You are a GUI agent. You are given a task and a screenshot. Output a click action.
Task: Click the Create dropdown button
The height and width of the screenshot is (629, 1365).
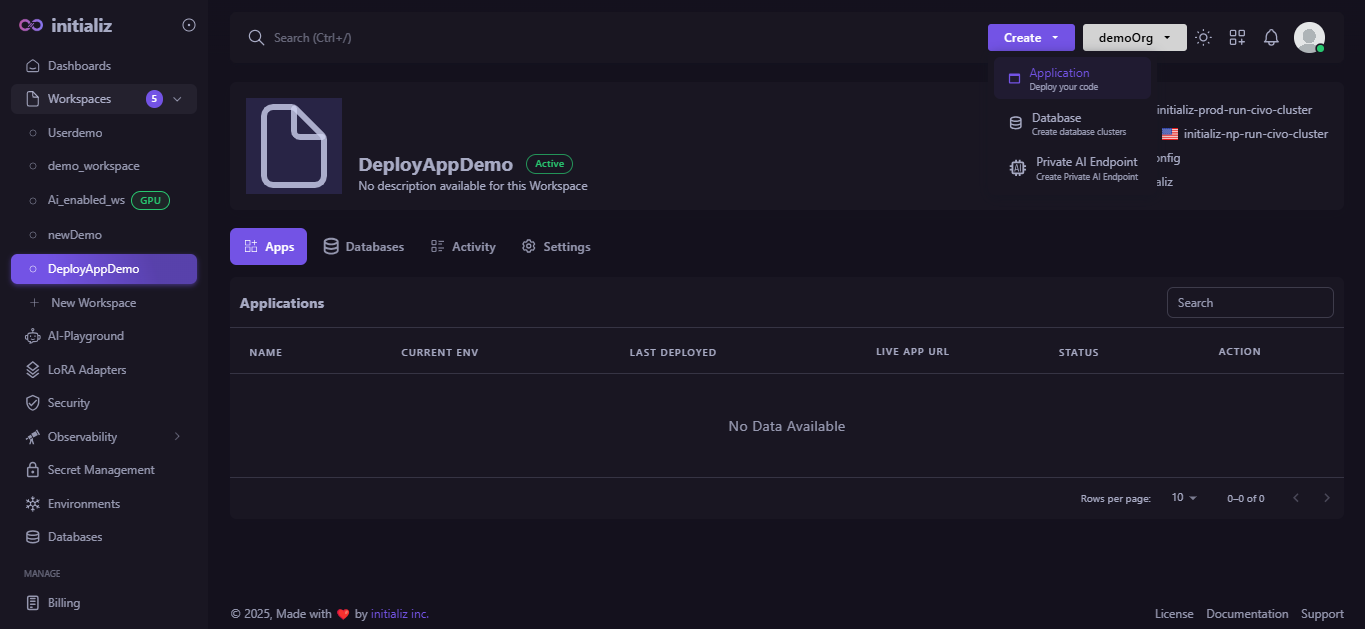(1031, 38)
